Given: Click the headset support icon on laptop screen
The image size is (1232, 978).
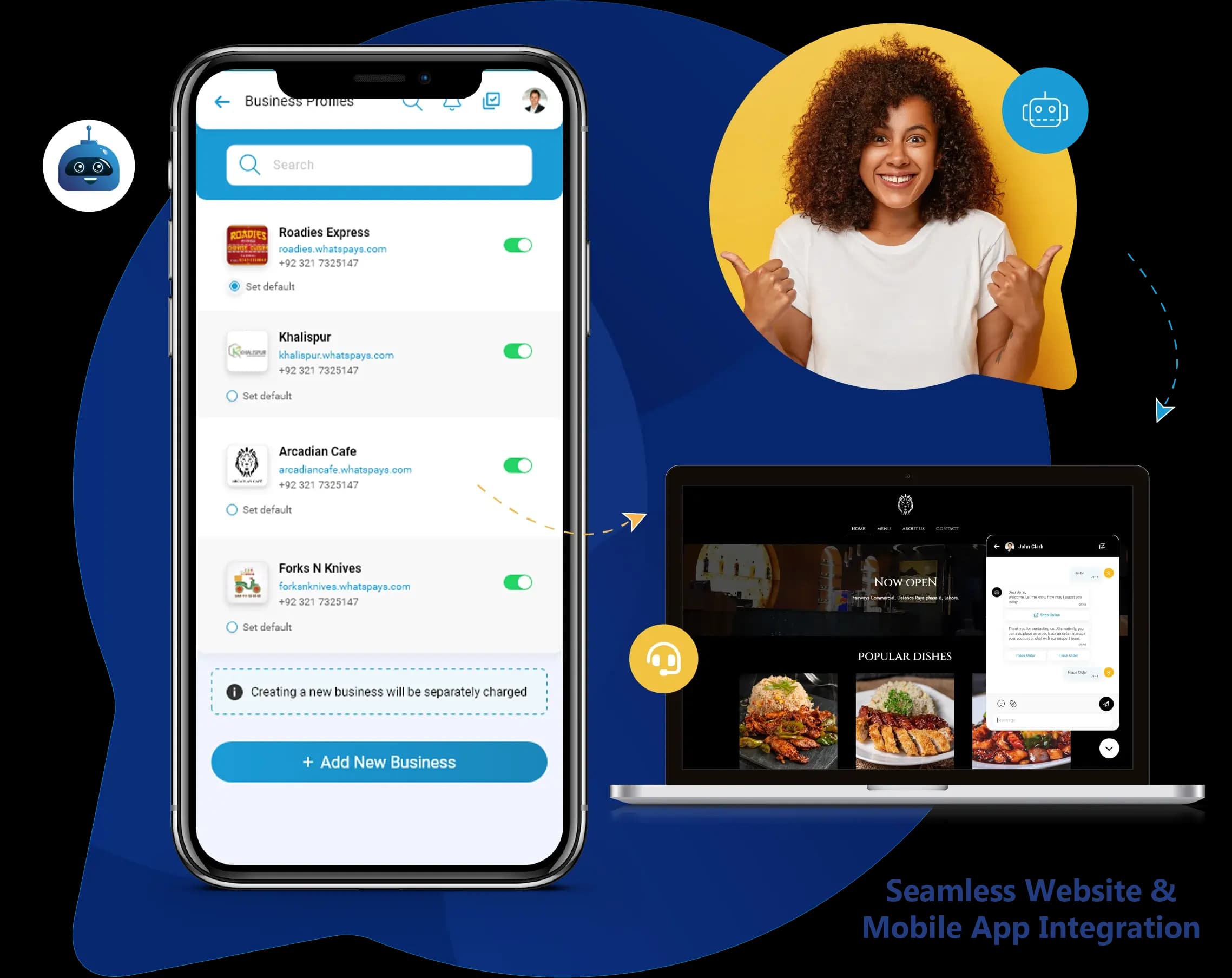Looking at the screenshot, I should [x=664, y=658].
